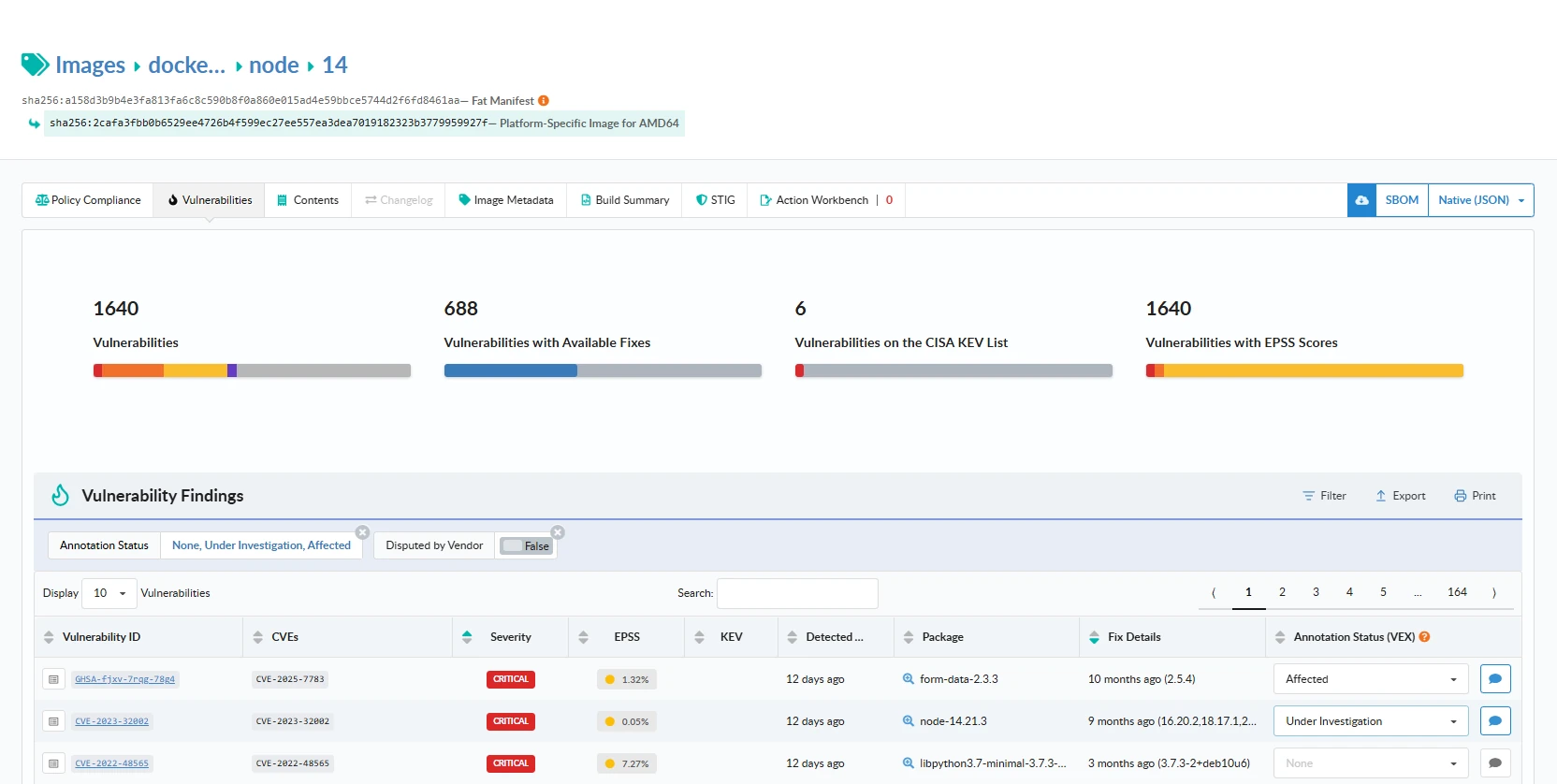Remove the Disputed by Vendor filter
The width and height of the screenshot is (1557, 784).
coord(558,532)
